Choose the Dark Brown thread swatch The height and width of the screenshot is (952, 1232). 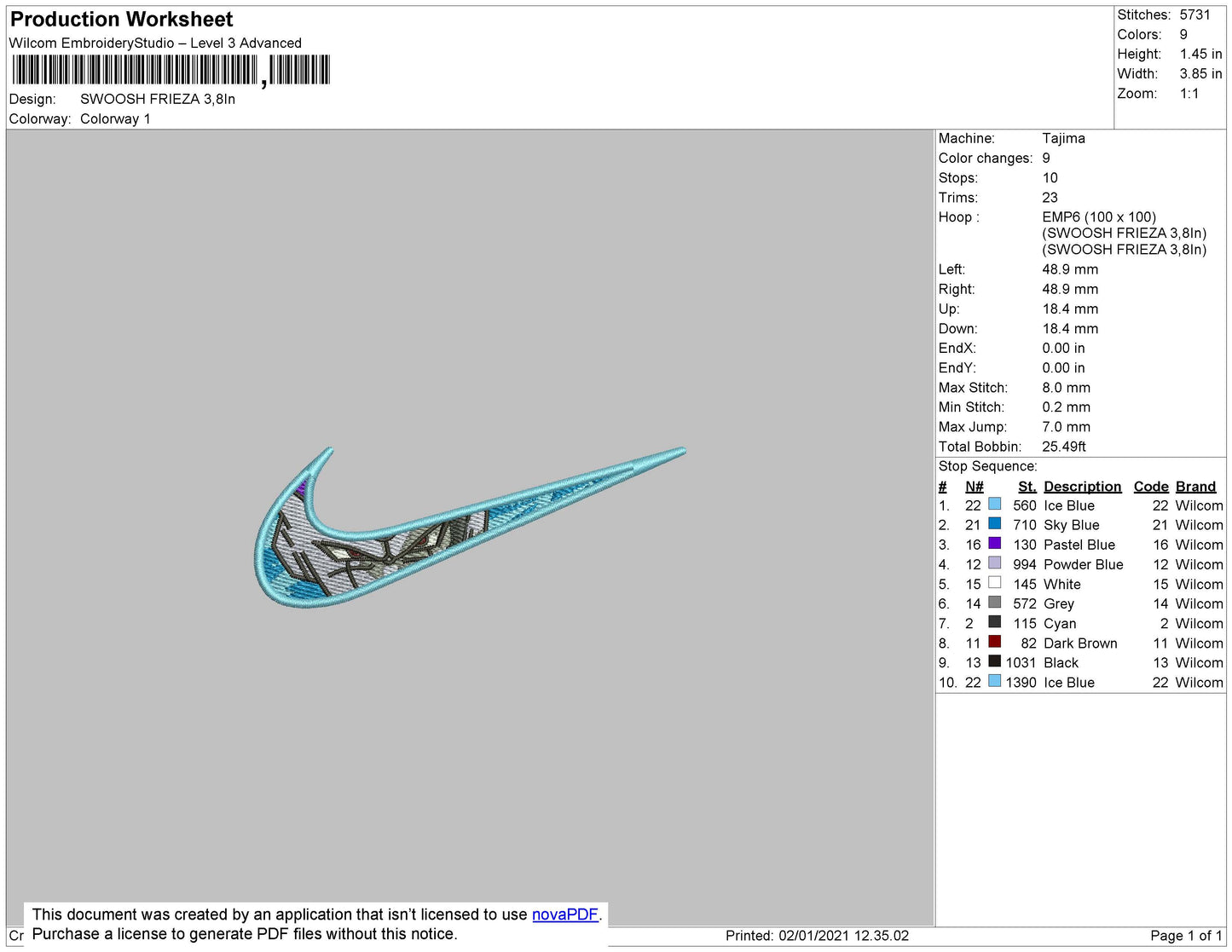point(994,642)
